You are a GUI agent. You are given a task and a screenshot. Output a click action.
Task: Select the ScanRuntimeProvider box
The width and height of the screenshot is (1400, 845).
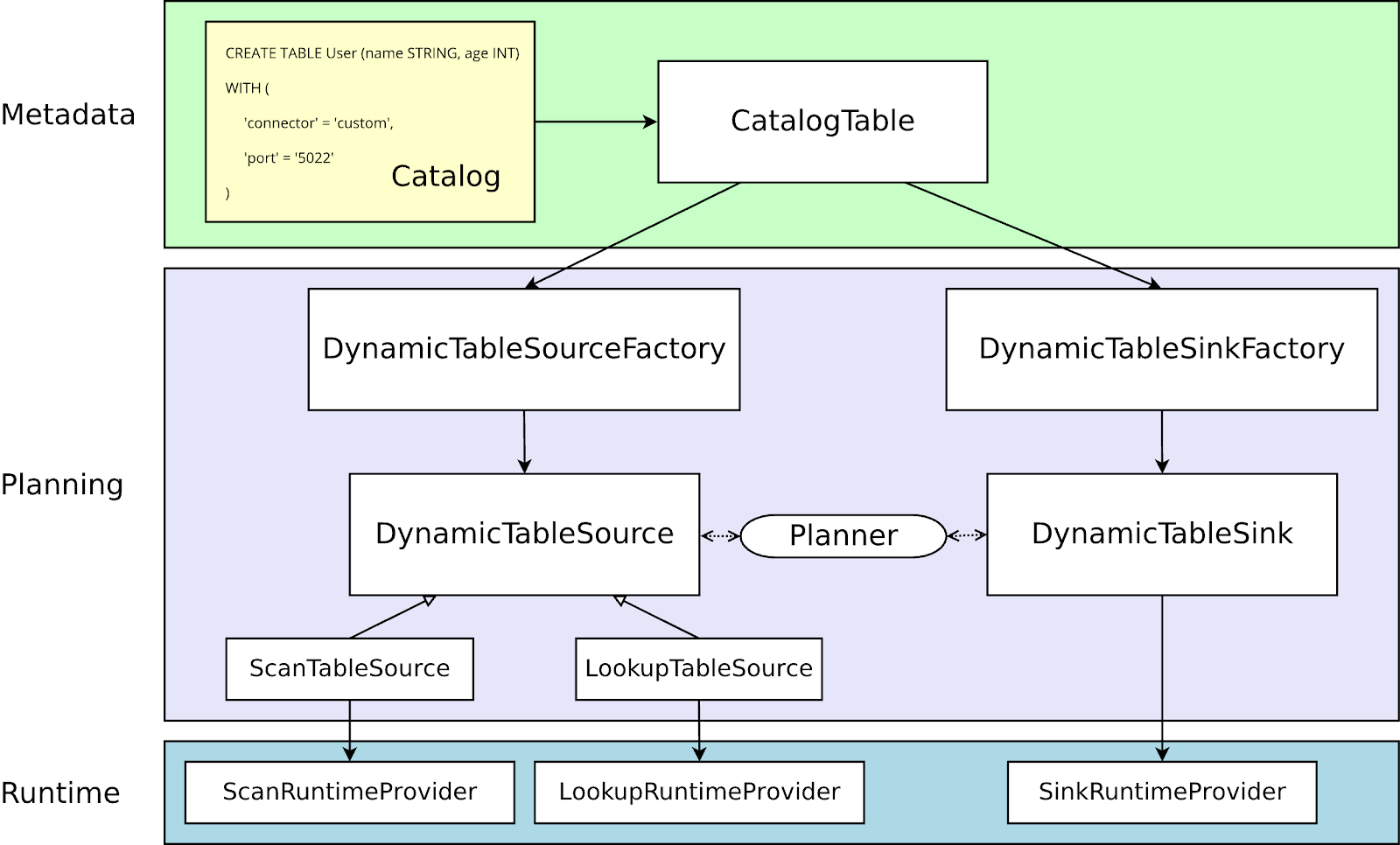click(348, 792)
